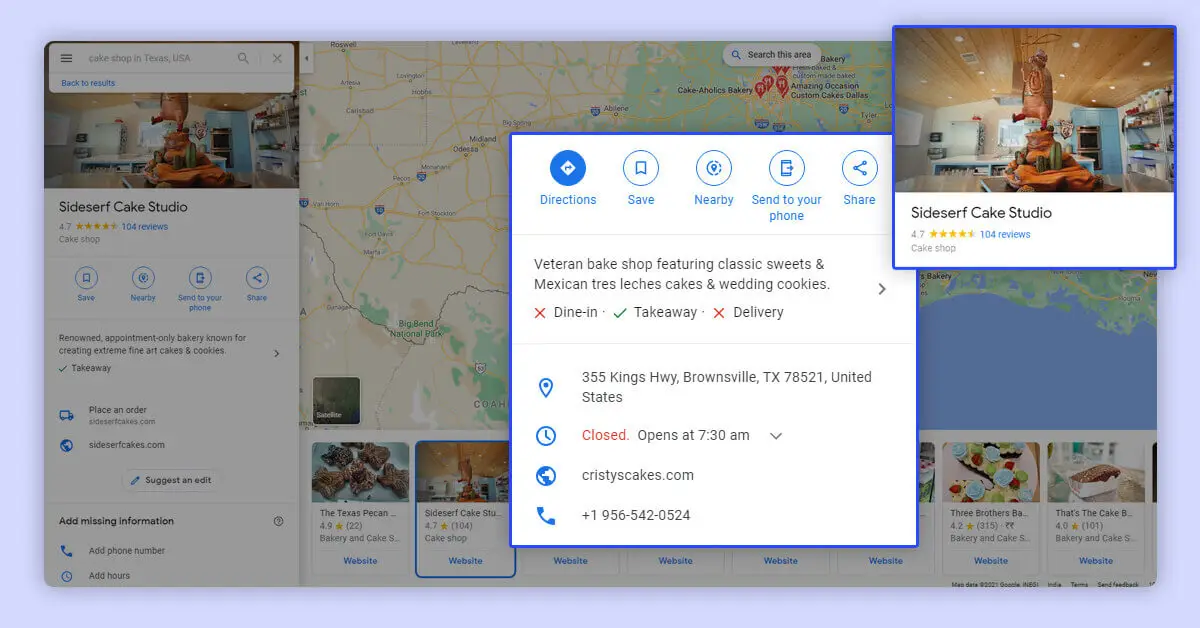This screenshot has height=628, width=1200.
Task: Expand the 'Veteran bake shop' description chevron
Action: (881, 289)
